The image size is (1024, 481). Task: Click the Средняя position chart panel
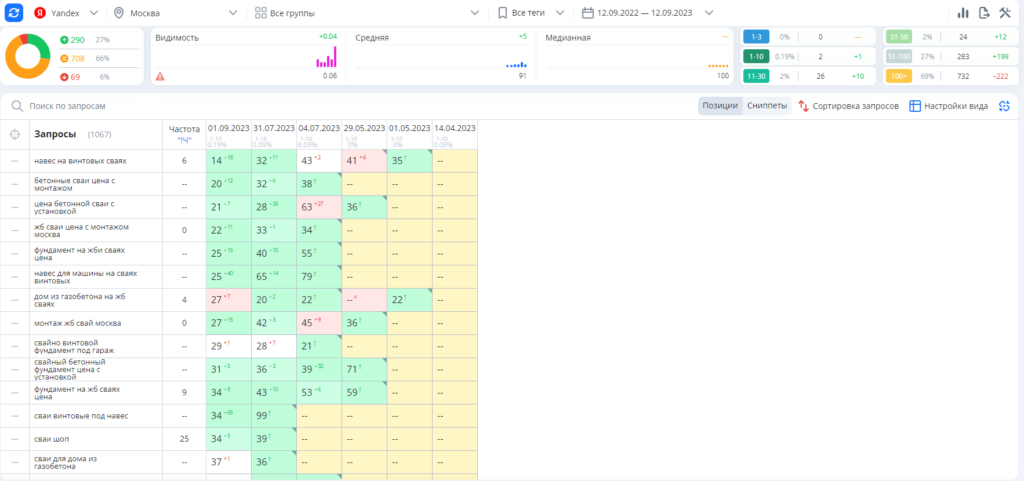[x=441, y=56]
